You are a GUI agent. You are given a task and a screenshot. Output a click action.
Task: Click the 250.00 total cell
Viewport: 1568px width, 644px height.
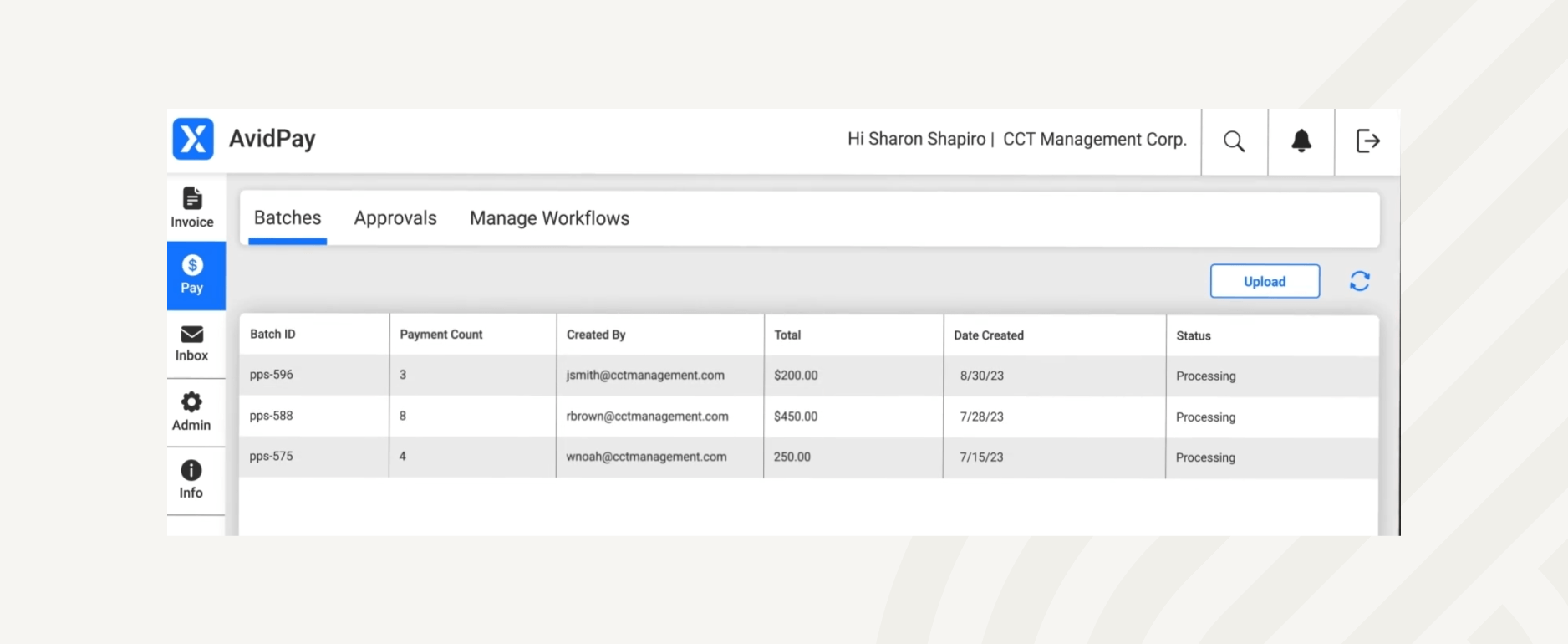[x=792, y=457]
